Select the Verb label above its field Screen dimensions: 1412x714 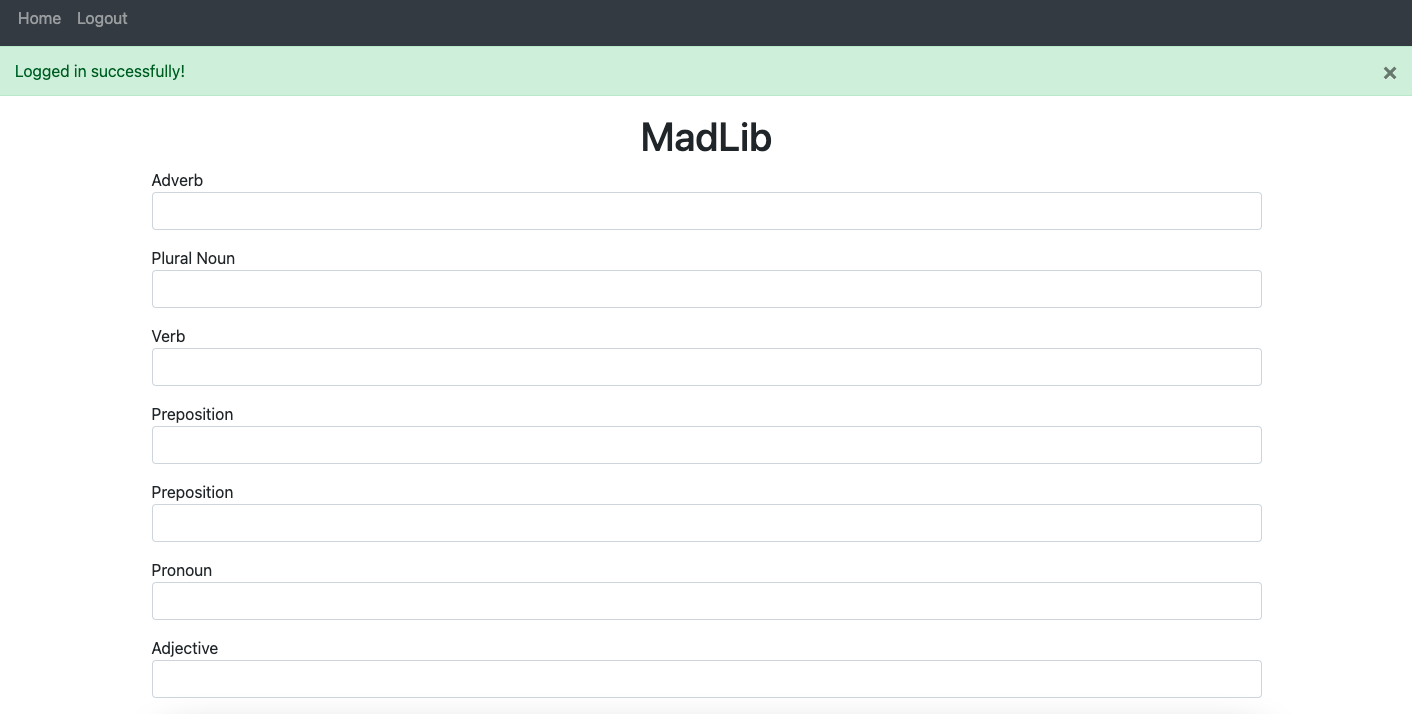[x=168, y=336]
